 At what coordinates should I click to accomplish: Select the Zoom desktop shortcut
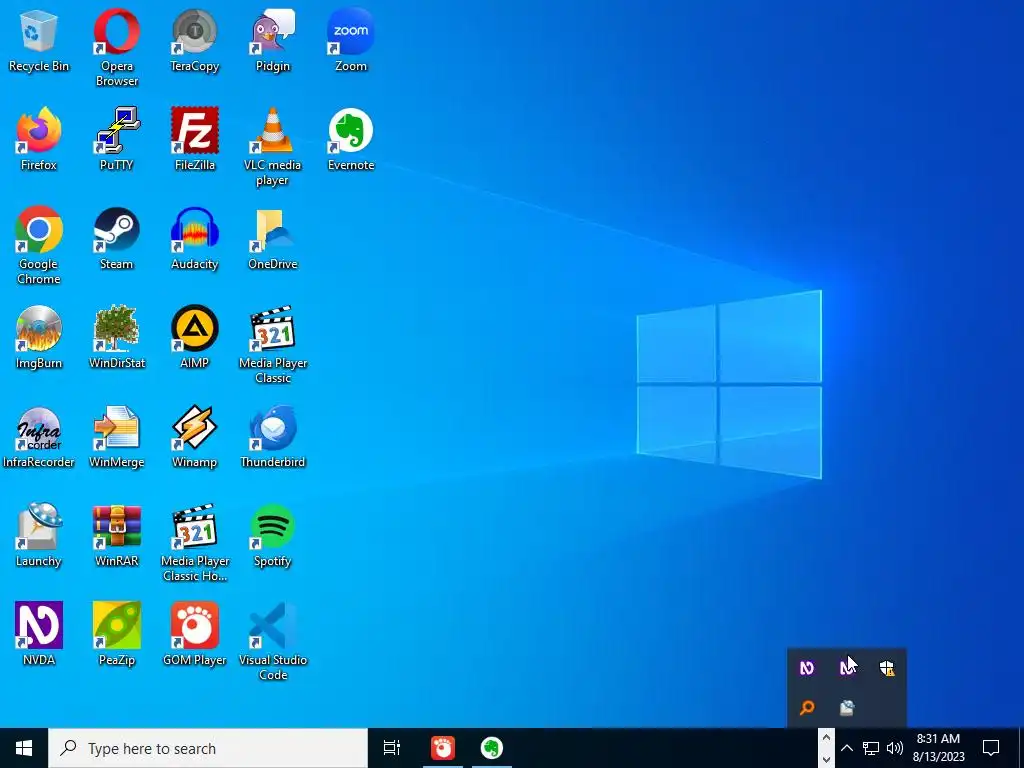(x=351, y=40)
